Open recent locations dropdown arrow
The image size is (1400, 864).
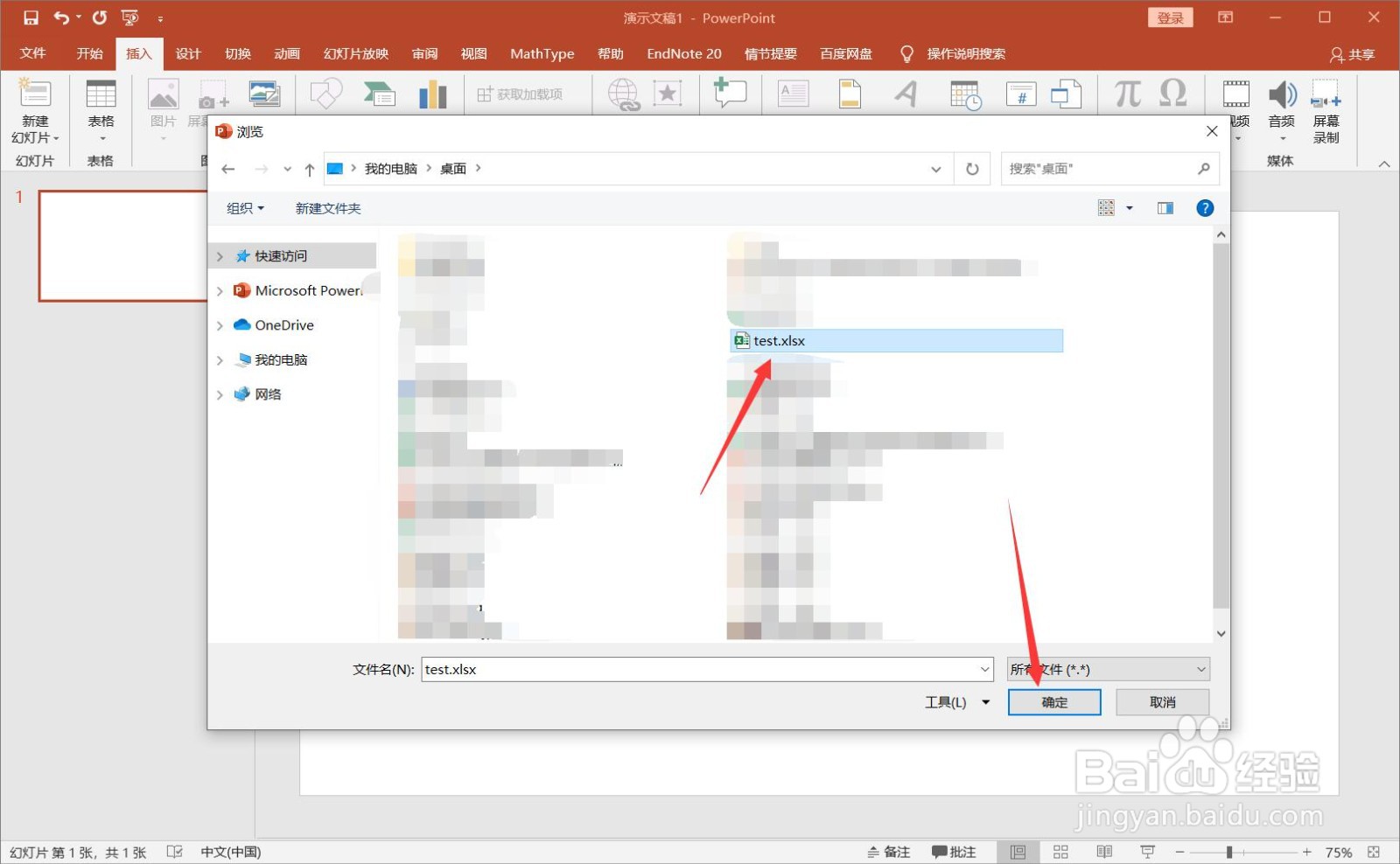pyautogui.click(x=287, y=169)
